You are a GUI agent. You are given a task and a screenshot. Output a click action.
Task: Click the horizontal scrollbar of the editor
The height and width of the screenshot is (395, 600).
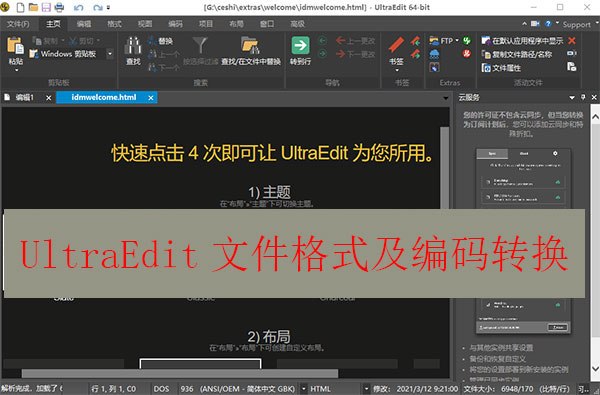(x=180, y=373)
